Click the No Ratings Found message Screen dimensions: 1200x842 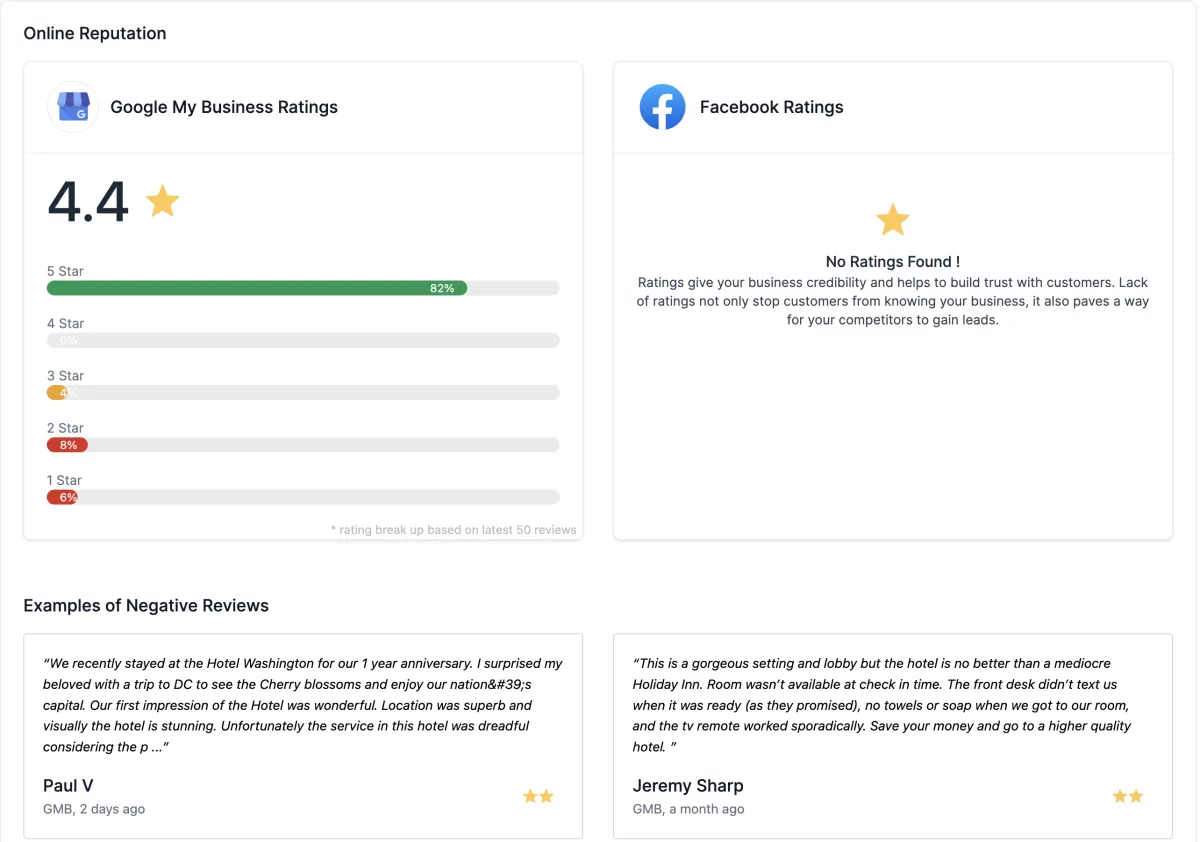892,262
